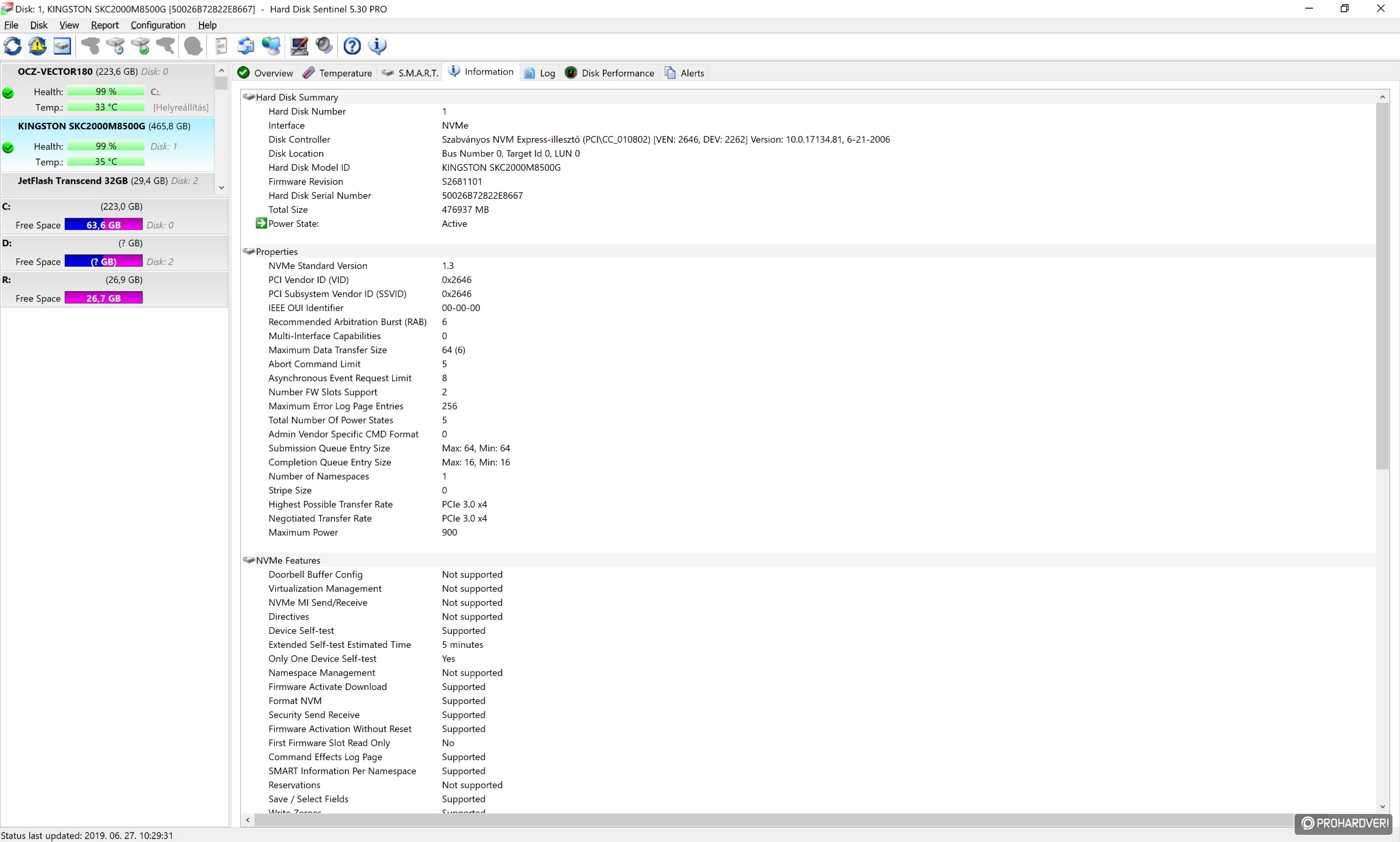Click Total Size value 476937 MB
The image size is (1400, 842).
[465, 209]
